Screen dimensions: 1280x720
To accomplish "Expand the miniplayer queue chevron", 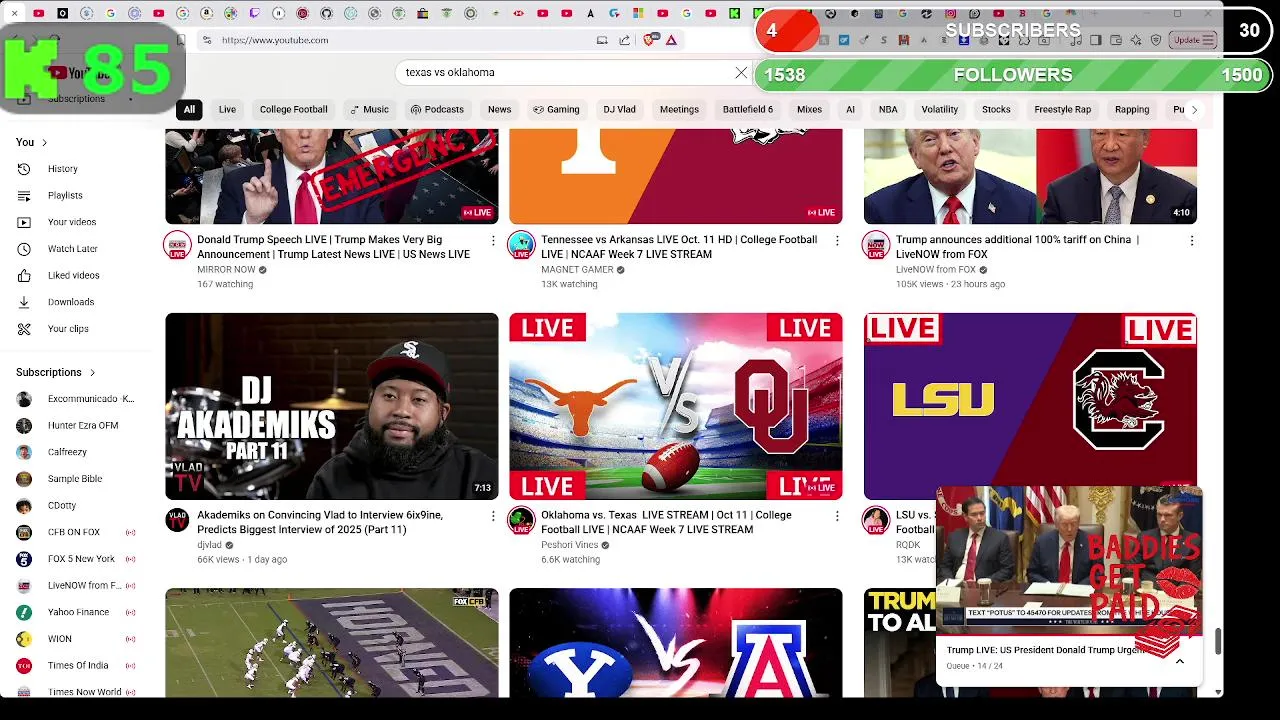I will [x=1180, y=661].
